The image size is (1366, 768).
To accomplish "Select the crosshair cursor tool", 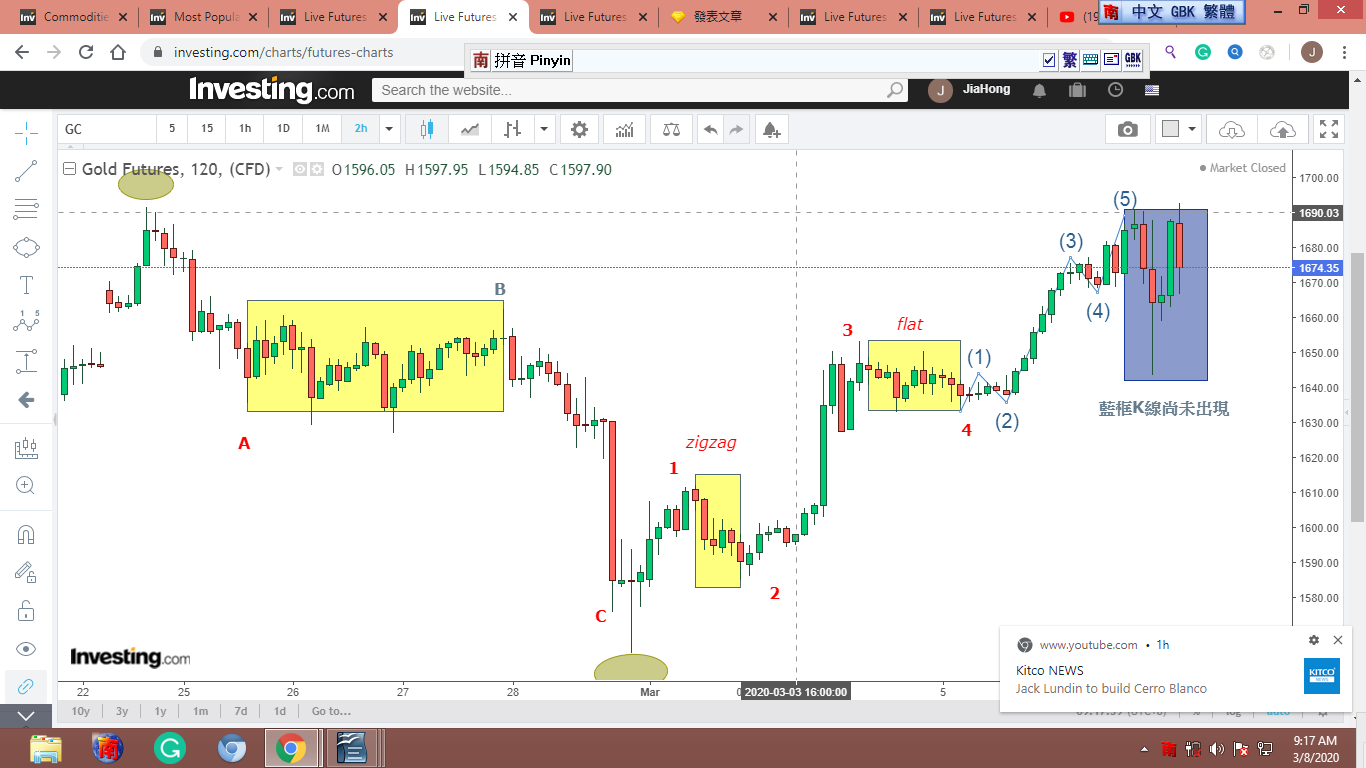I will [x=26, y=132].
